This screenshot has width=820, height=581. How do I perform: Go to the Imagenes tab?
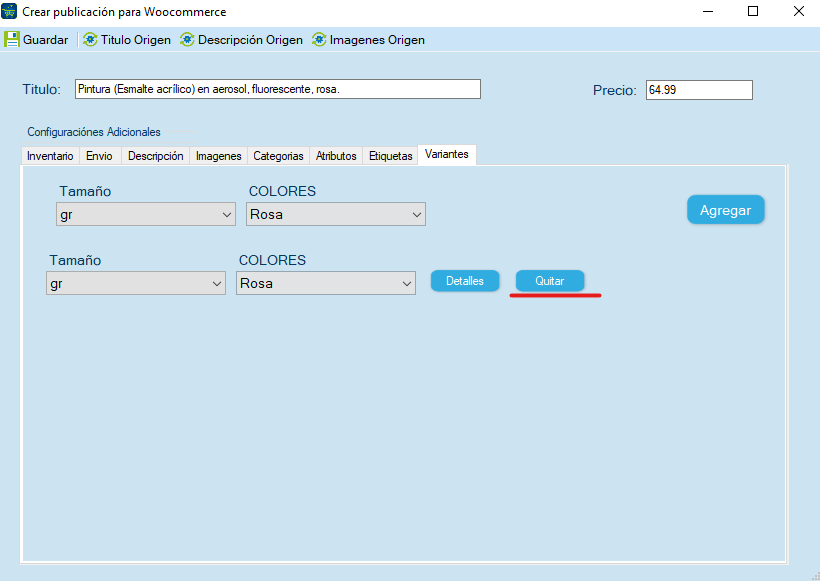tap(219, 156)
